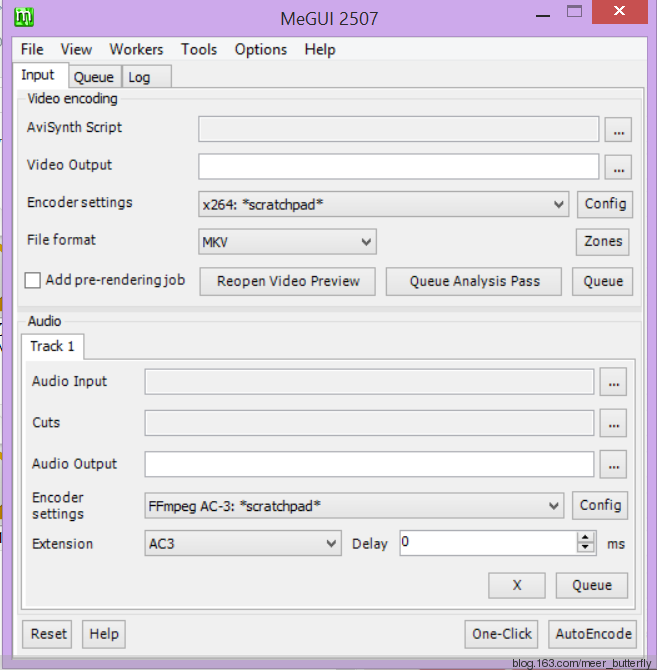
Task: Click the Audio Input text field
Action: (369, 382)
